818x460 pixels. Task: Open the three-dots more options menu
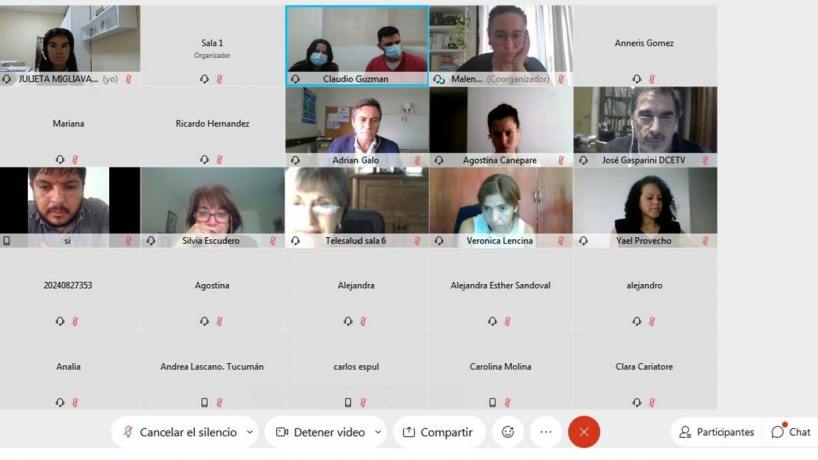[546, 432]
